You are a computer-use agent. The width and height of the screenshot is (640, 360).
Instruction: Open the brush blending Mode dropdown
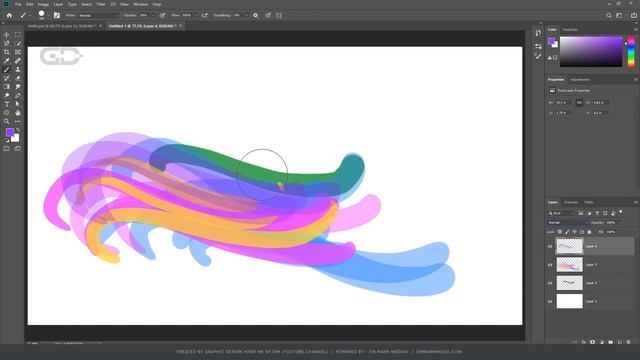point(98,15)
